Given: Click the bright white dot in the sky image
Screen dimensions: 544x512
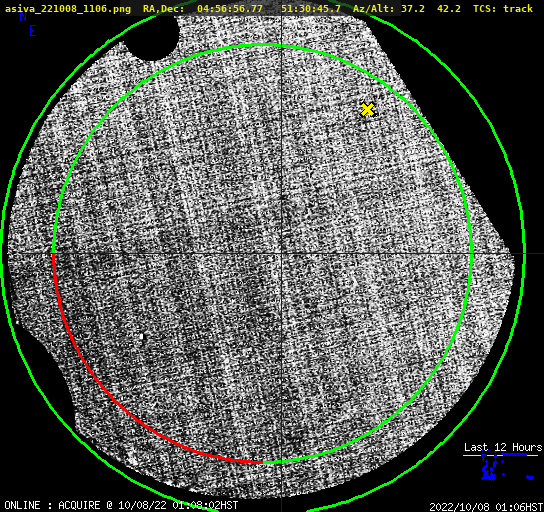Looking at the screenshot, I should 142,336.
